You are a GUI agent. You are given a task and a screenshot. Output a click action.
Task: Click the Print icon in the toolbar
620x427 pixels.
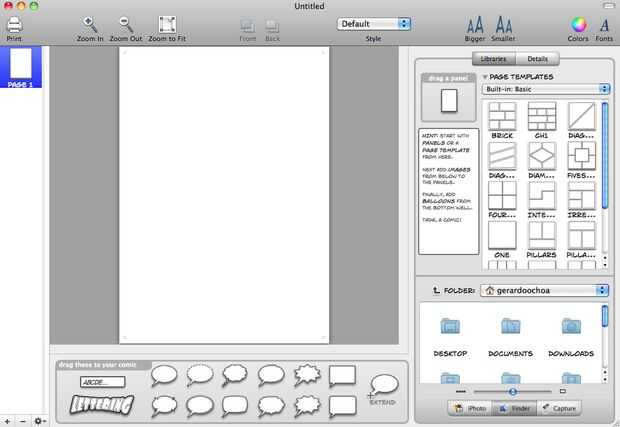pos(14,25)
